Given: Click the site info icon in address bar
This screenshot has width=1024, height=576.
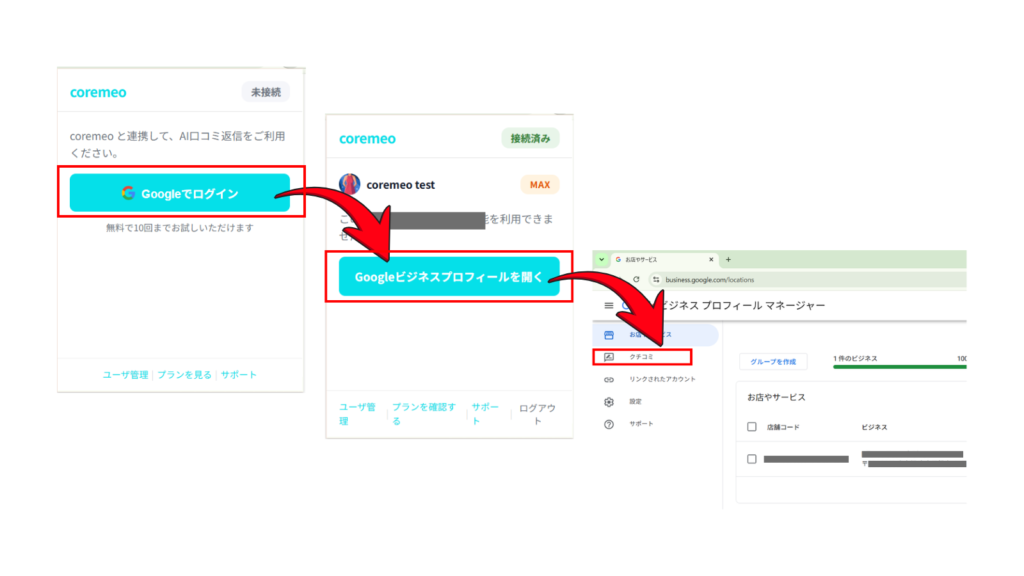Looking at the screenshot, I should (x=656, y=280).
